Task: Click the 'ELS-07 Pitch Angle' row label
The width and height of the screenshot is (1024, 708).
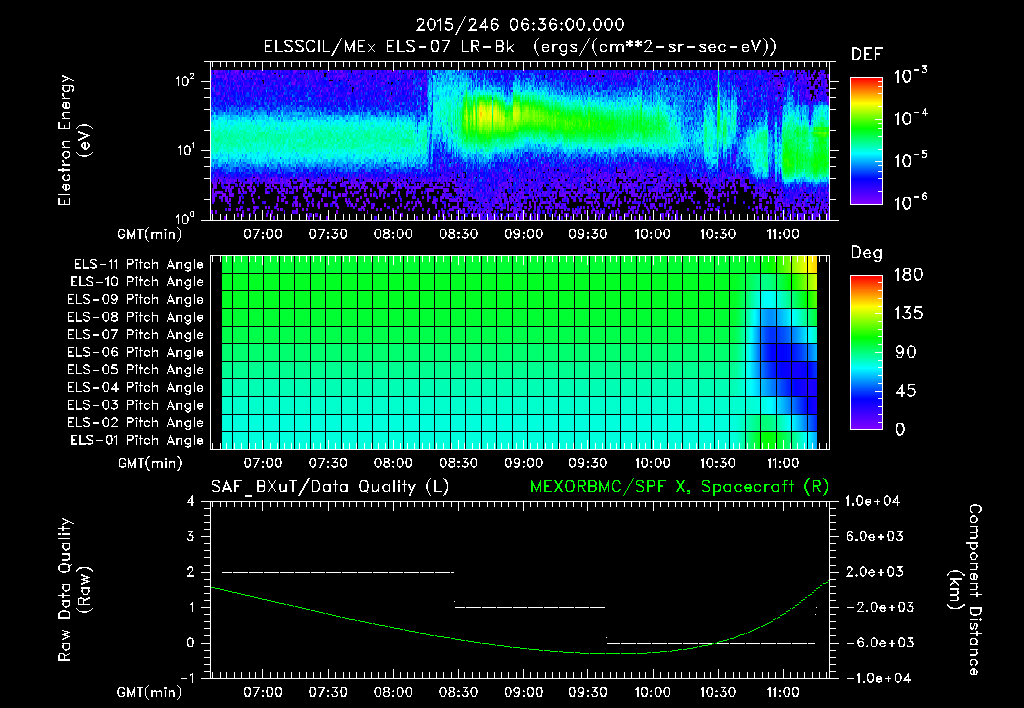Action: [136, 335]
